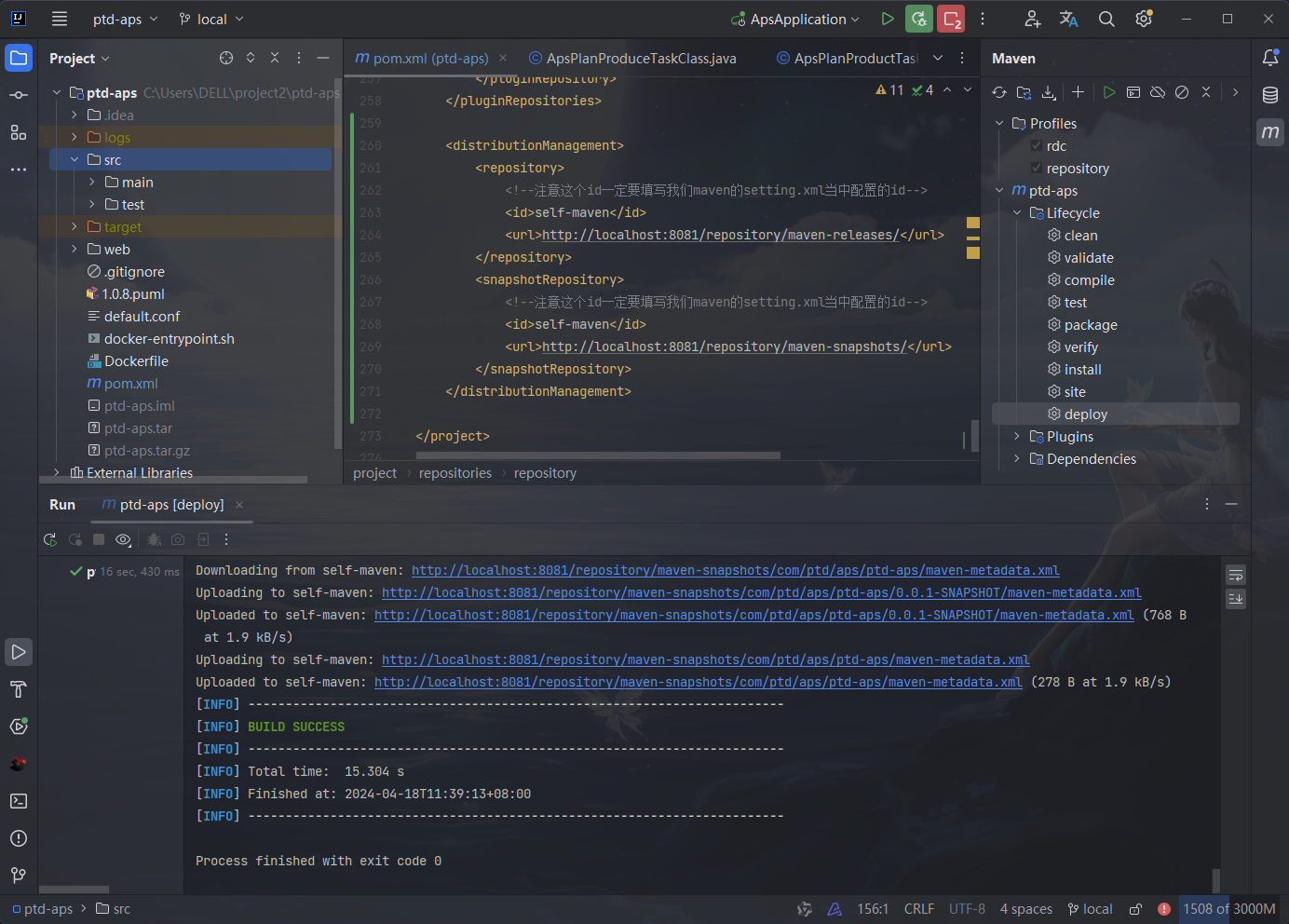Execute Maven goal icon in Maven toolbar

point(1133,92)
